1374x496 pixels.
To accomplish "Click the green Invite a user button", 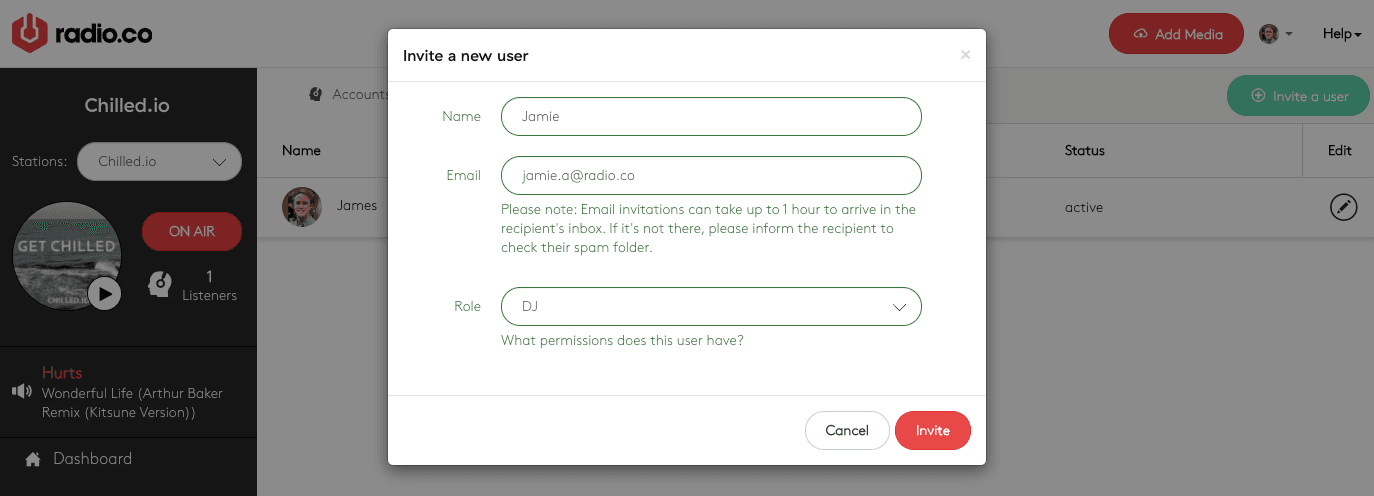I will 1300,96.
